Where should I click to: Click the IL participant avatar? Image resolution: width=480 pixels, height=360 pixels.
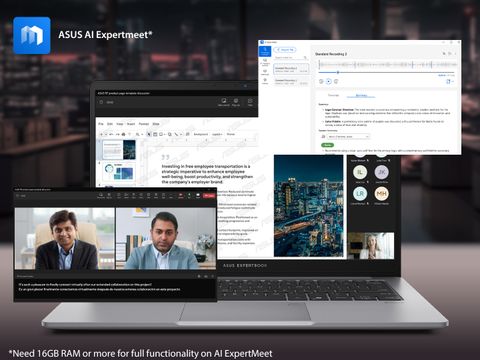point(360,172)
